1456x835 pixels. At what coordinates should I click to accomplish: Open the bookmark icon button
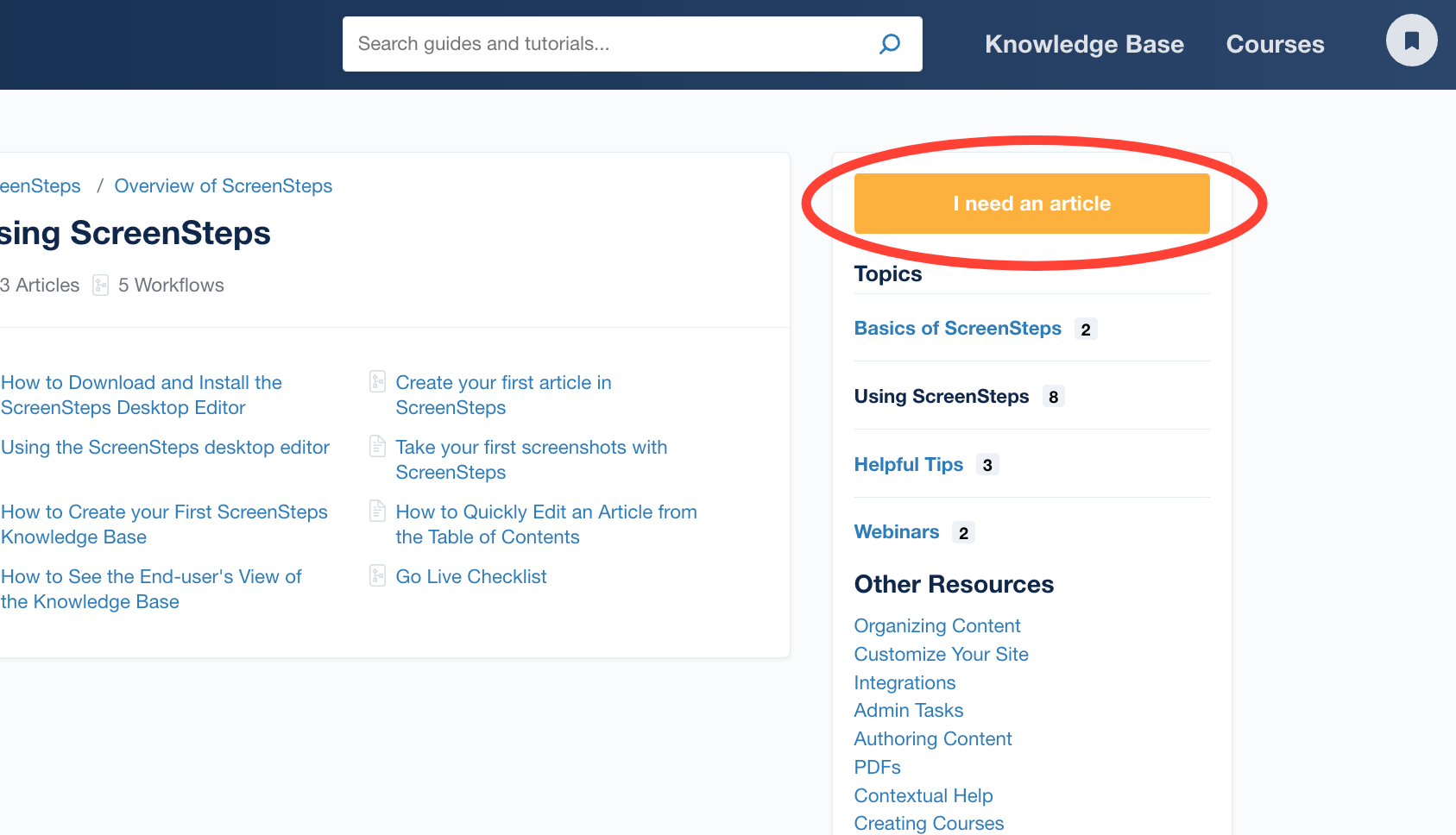coord(1411,41)
